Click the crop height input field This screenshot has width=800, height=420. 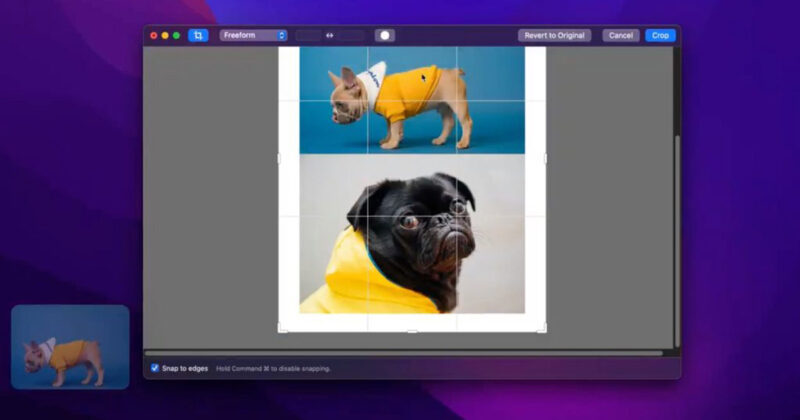351,35
